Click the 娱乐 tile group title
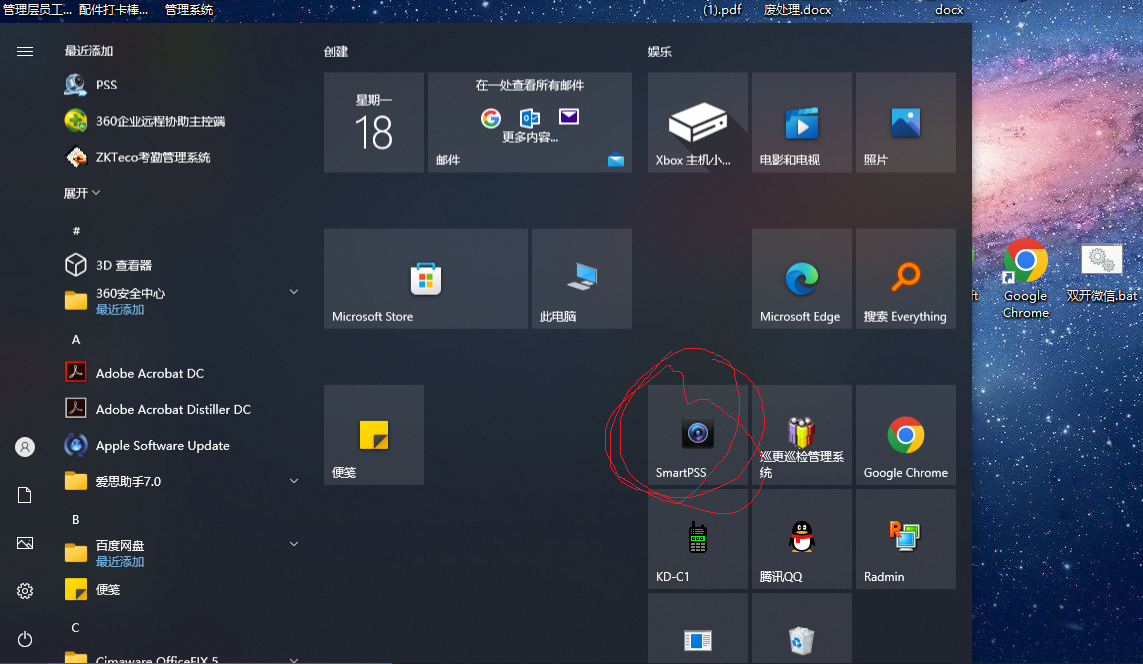1143x664 pixels. click(x=660, y=52)
